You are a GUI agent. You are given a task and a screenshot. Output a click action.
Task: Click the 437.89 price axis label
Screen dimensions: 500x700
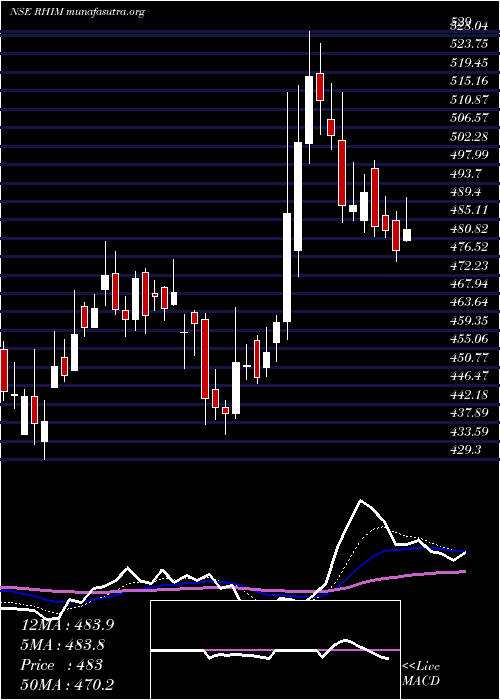click(468, 412)
